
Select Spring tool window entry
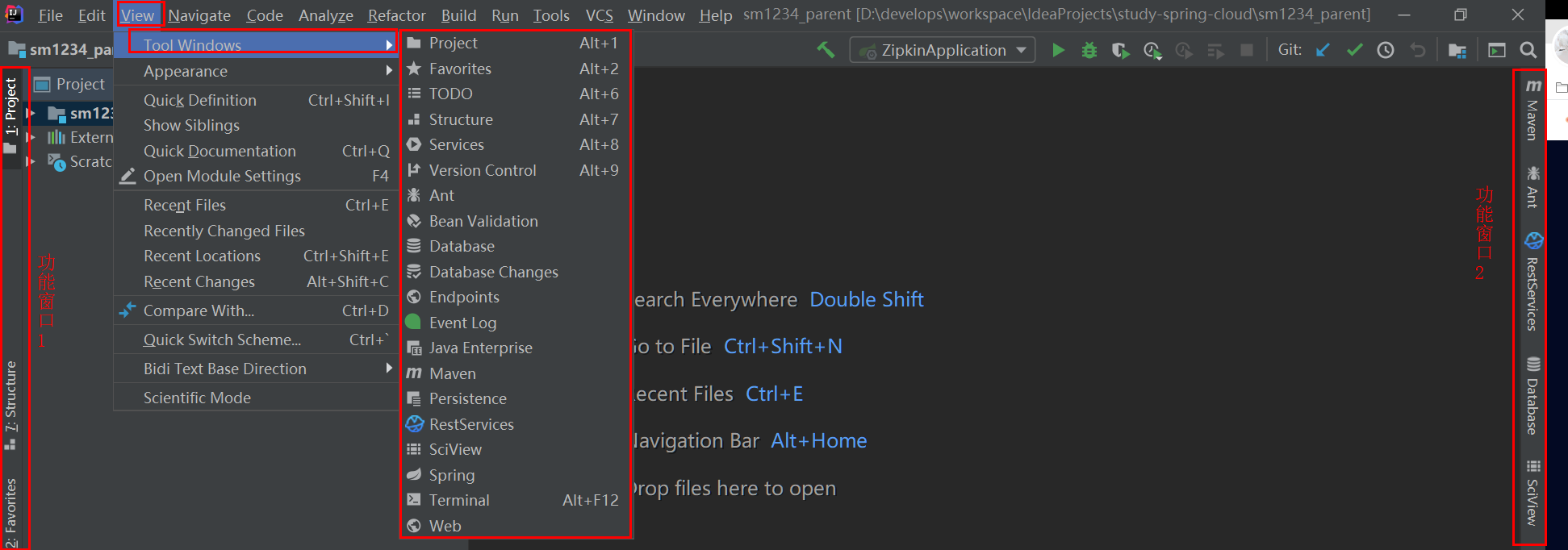(515, 475)
